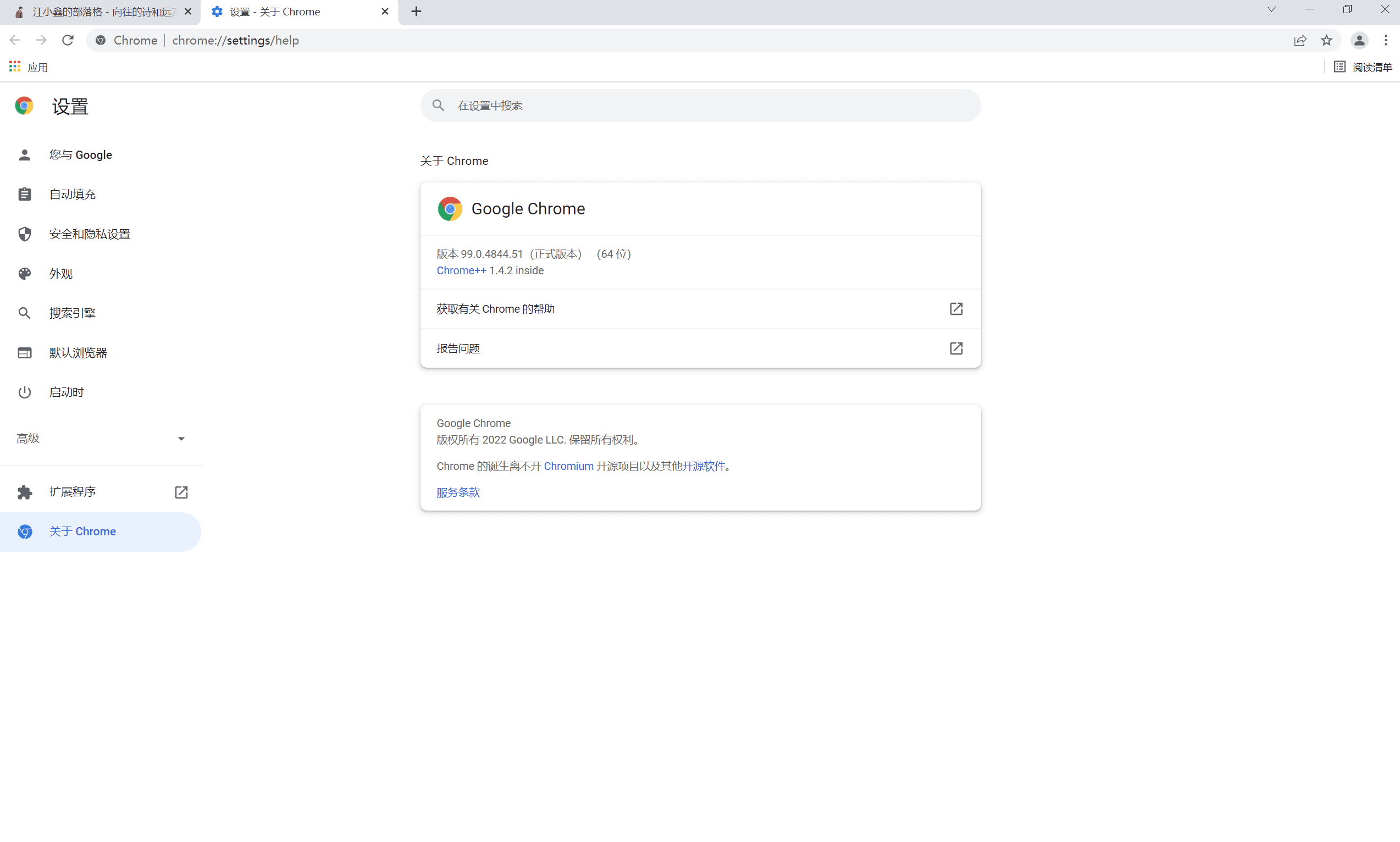Open the Reading list panel
The image size is (1400, 842).
[x=1363, y=67]
